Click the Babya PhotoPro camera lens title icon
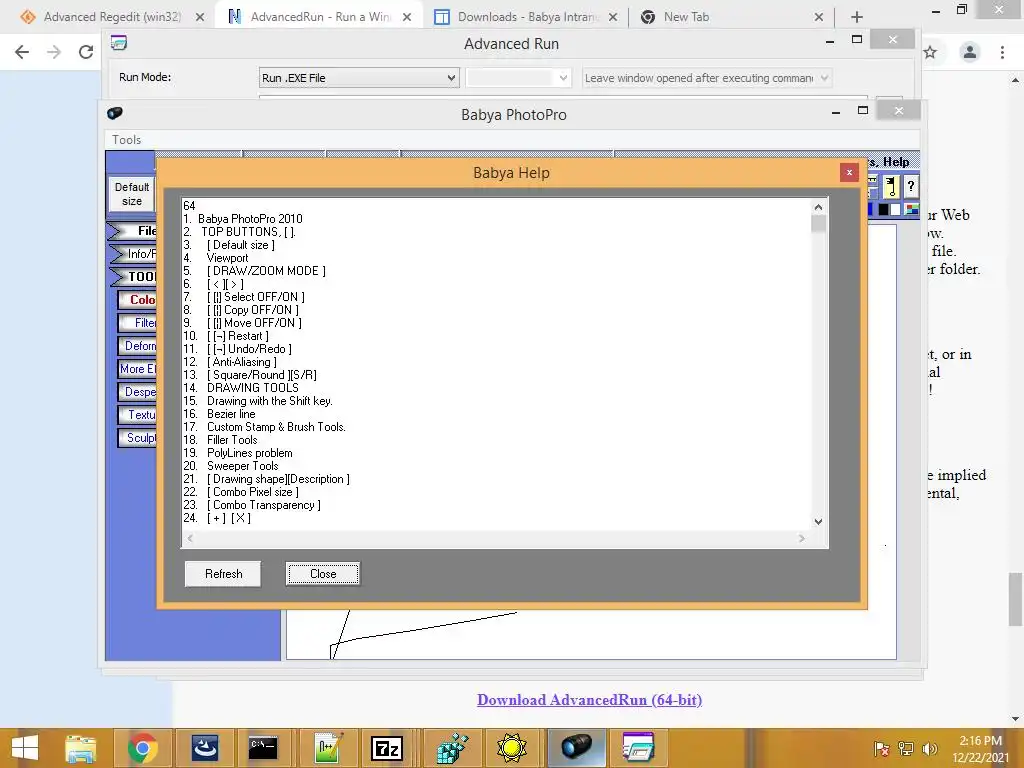This screenshot has height=768, width=1024. click(x=115, y=113)
